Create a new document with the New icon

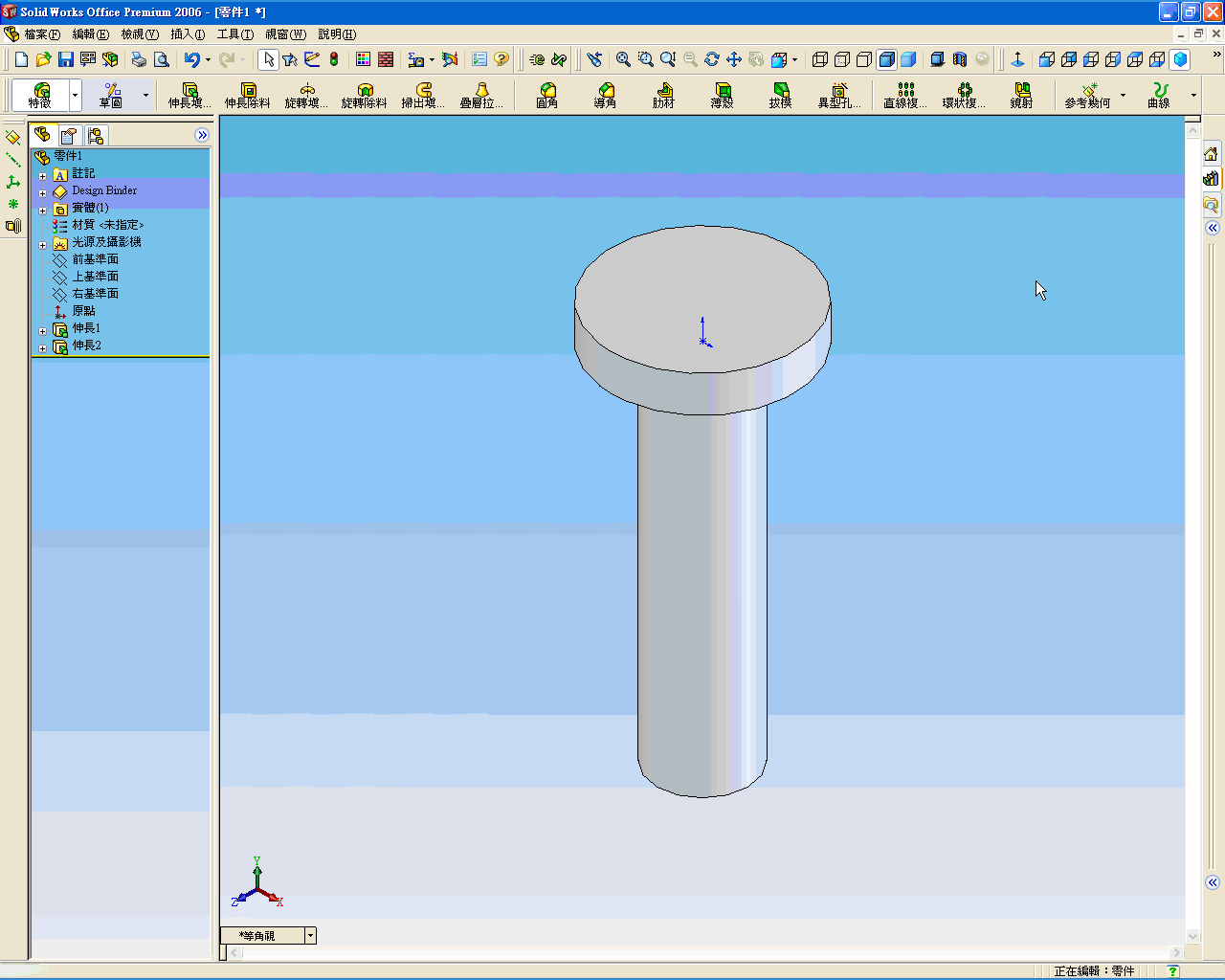pyautogui.click(x=21, y=59)
